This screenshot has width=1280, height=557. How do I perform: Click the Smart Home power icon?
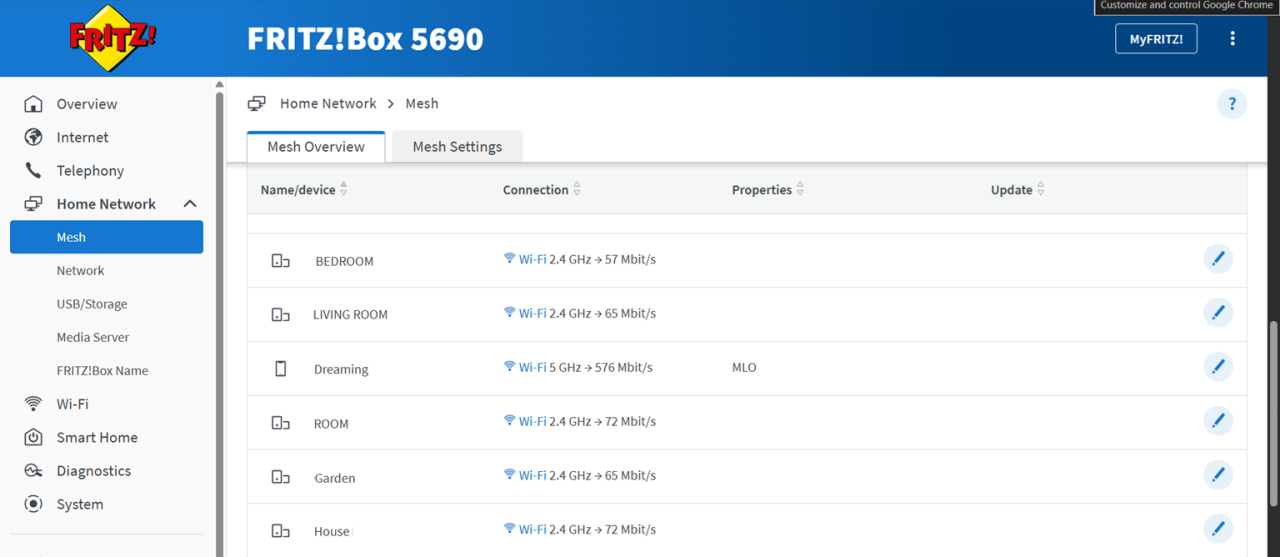33,438
